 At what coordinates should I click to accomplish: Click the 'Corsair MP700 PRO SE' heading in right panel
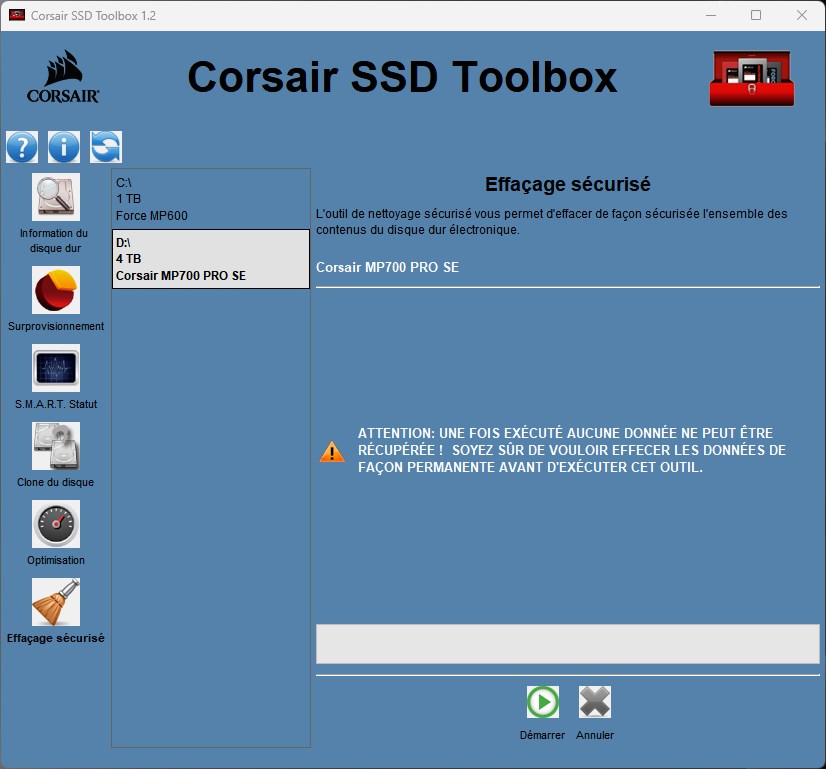[x=387, y=268]
